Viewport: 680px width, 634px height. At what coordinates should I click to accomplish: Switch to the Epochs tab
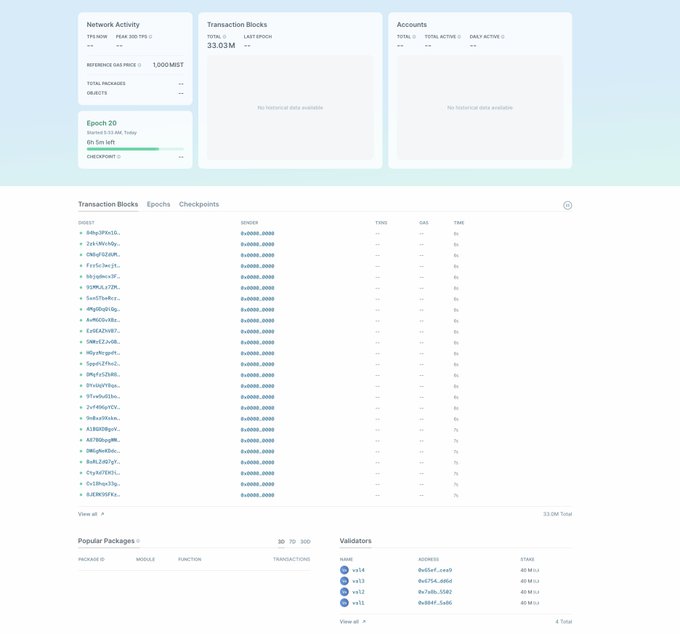(x=158, y=204)
